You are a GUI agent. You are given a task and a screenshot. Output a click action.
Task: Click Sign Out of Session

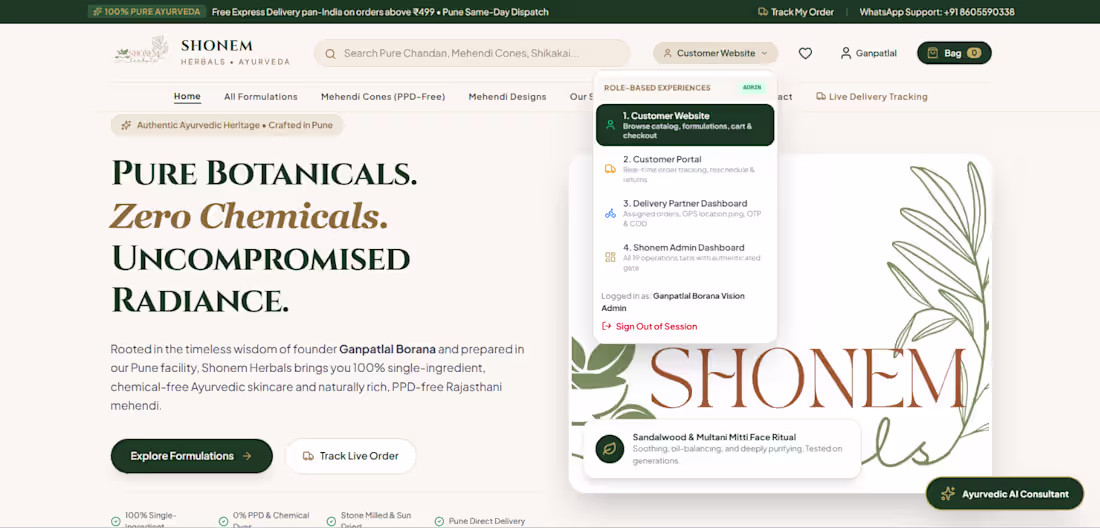tap(650, 326)
